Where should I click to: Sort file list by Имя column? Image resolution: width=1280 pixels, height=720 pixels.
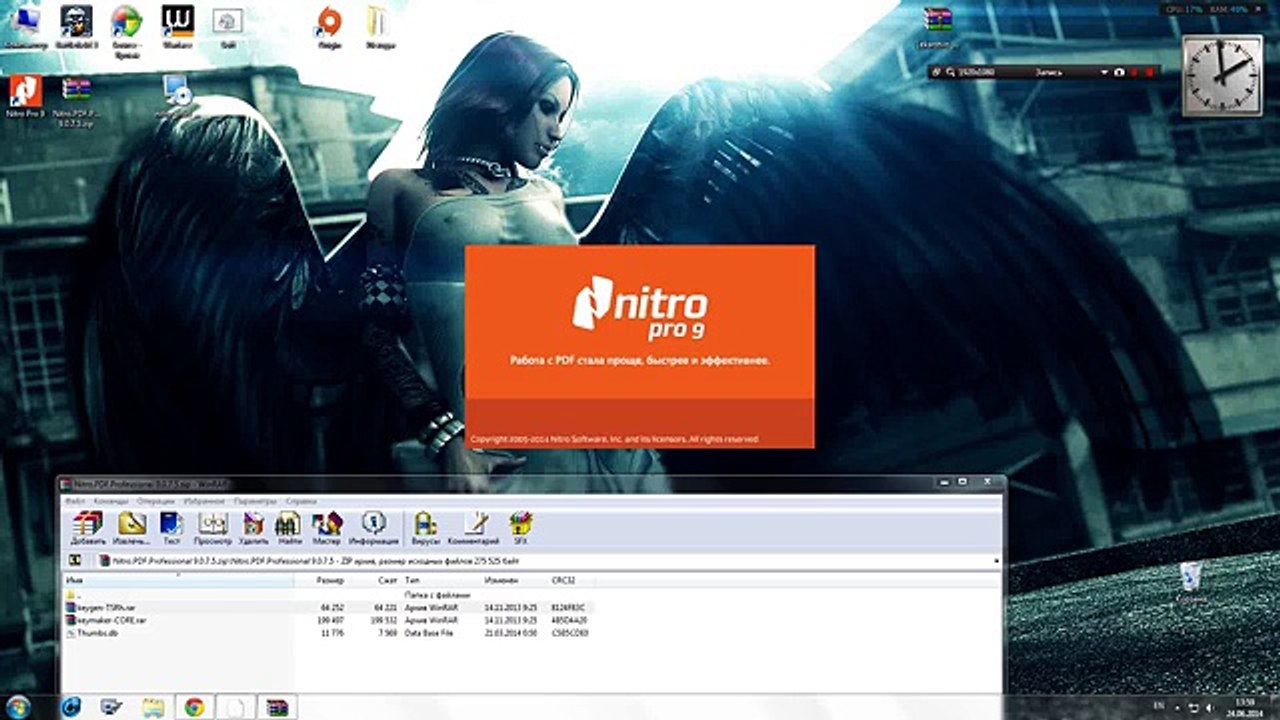tap(178, 580)
